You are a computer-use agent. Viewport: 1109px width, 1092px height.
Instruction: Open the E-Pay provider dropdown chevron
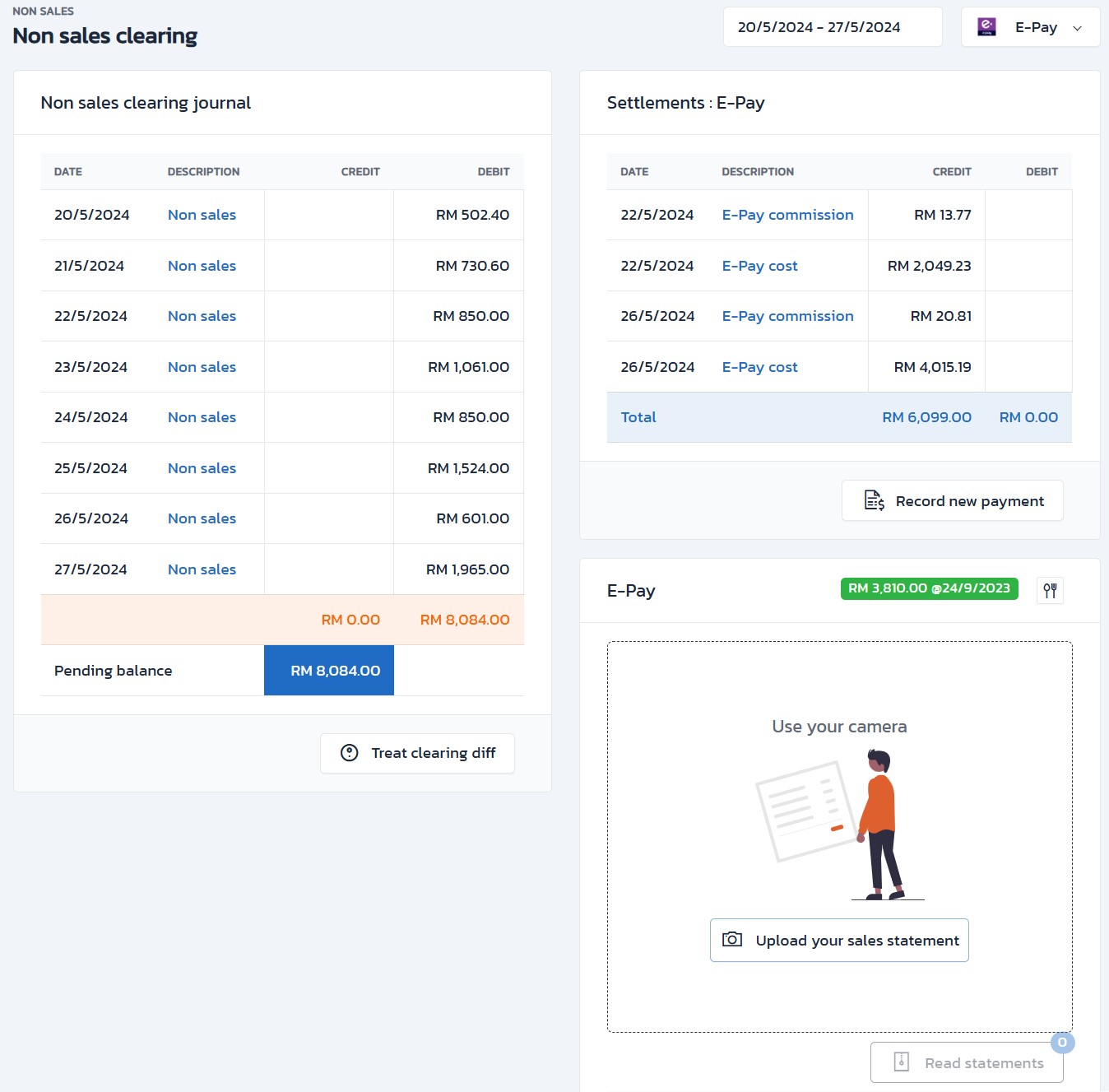[1077, 28]
